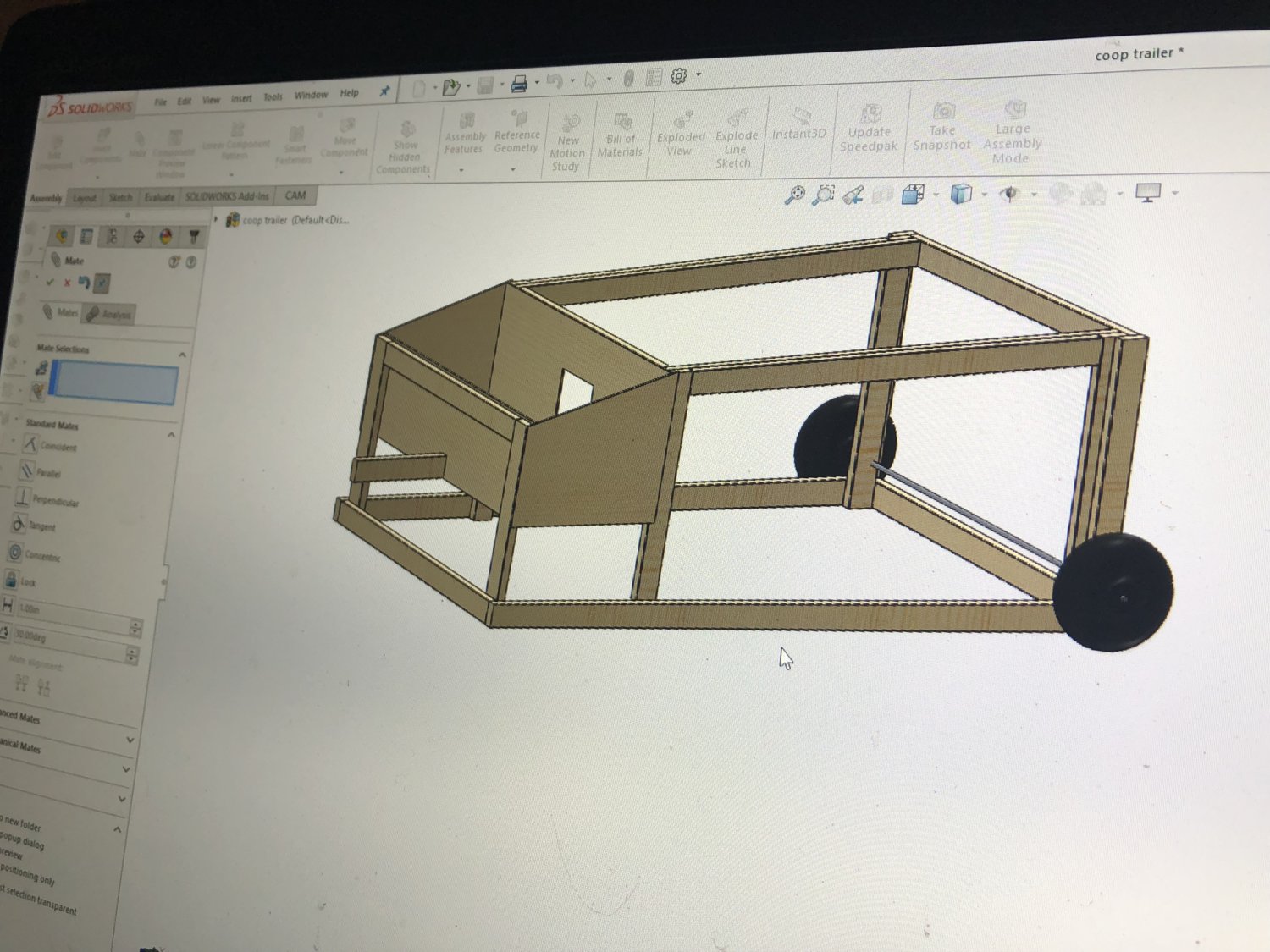Viewport: 1270px width, 952px height.
Task: Click the Display Style icon
Action: tap(961, 194)
